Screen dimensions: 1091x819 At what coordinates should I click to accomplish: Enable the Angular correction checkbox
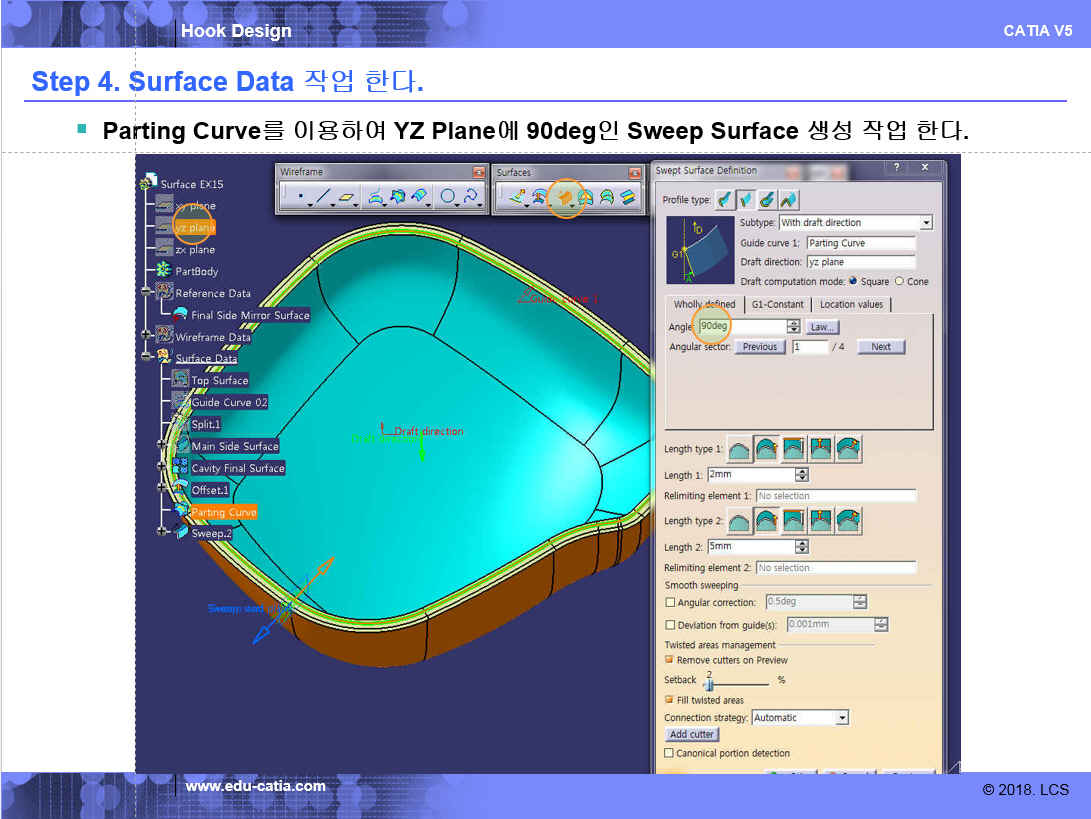[x=670, y=603]
